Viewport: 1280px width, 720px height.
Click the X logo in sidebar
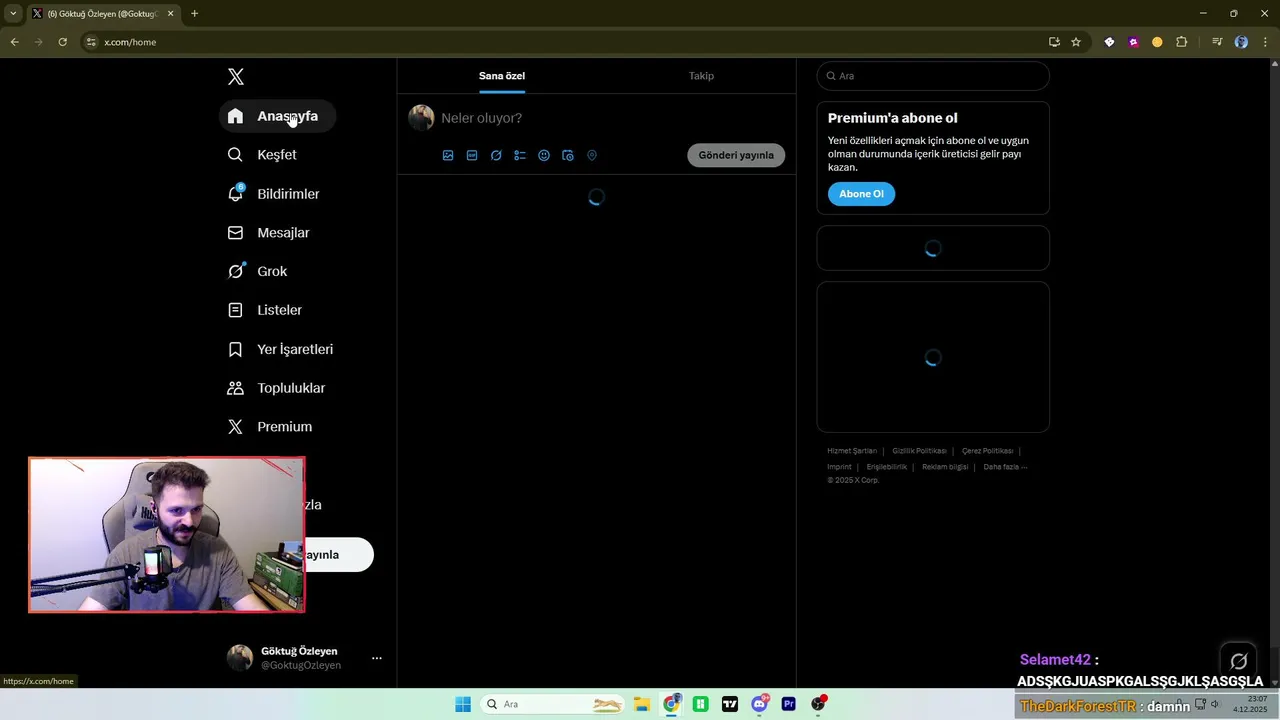pyautogui.click(x=236, y=77)
